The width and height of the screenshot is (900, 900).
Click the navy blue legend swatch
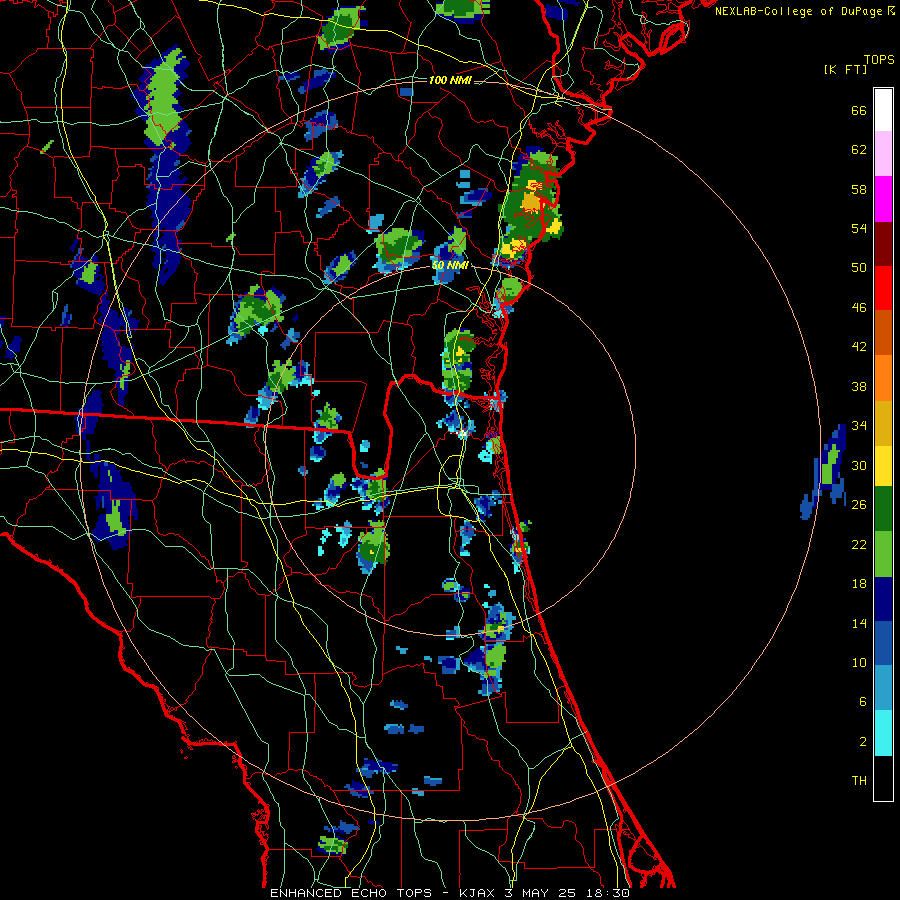(883, 599)
